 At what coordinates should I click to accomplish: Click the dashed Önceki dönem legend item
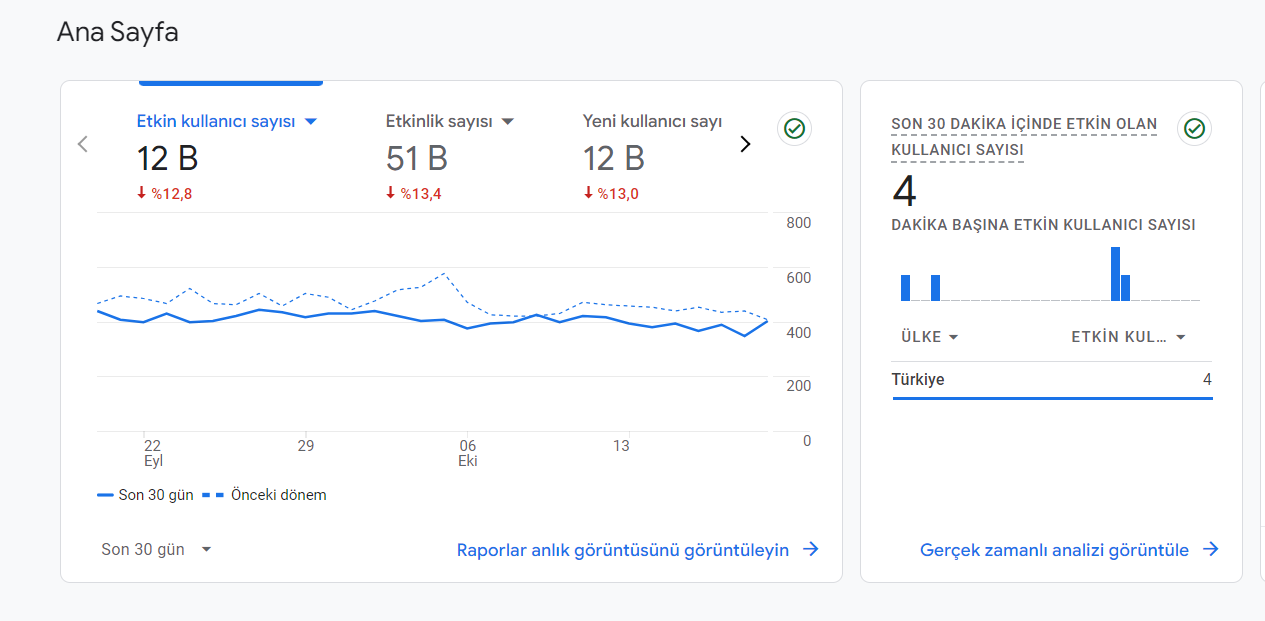264,495
